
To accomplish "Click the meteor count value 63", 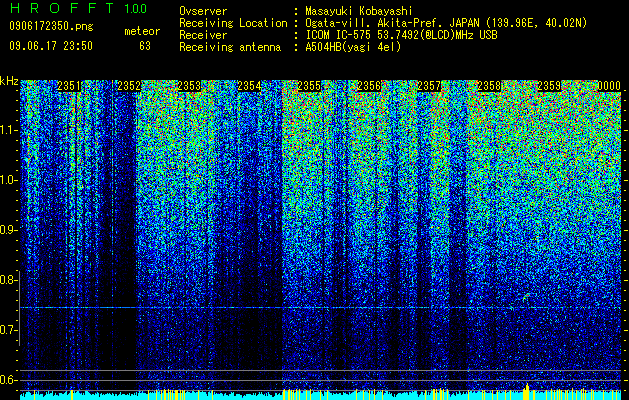I will coord(145,46).
